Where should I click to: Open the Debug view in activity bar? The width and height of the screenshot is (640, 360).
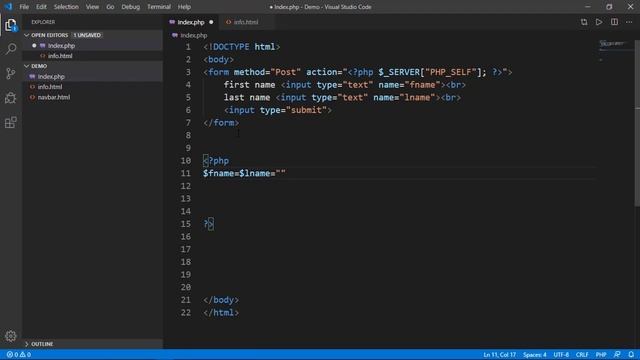tap(11, 98)
